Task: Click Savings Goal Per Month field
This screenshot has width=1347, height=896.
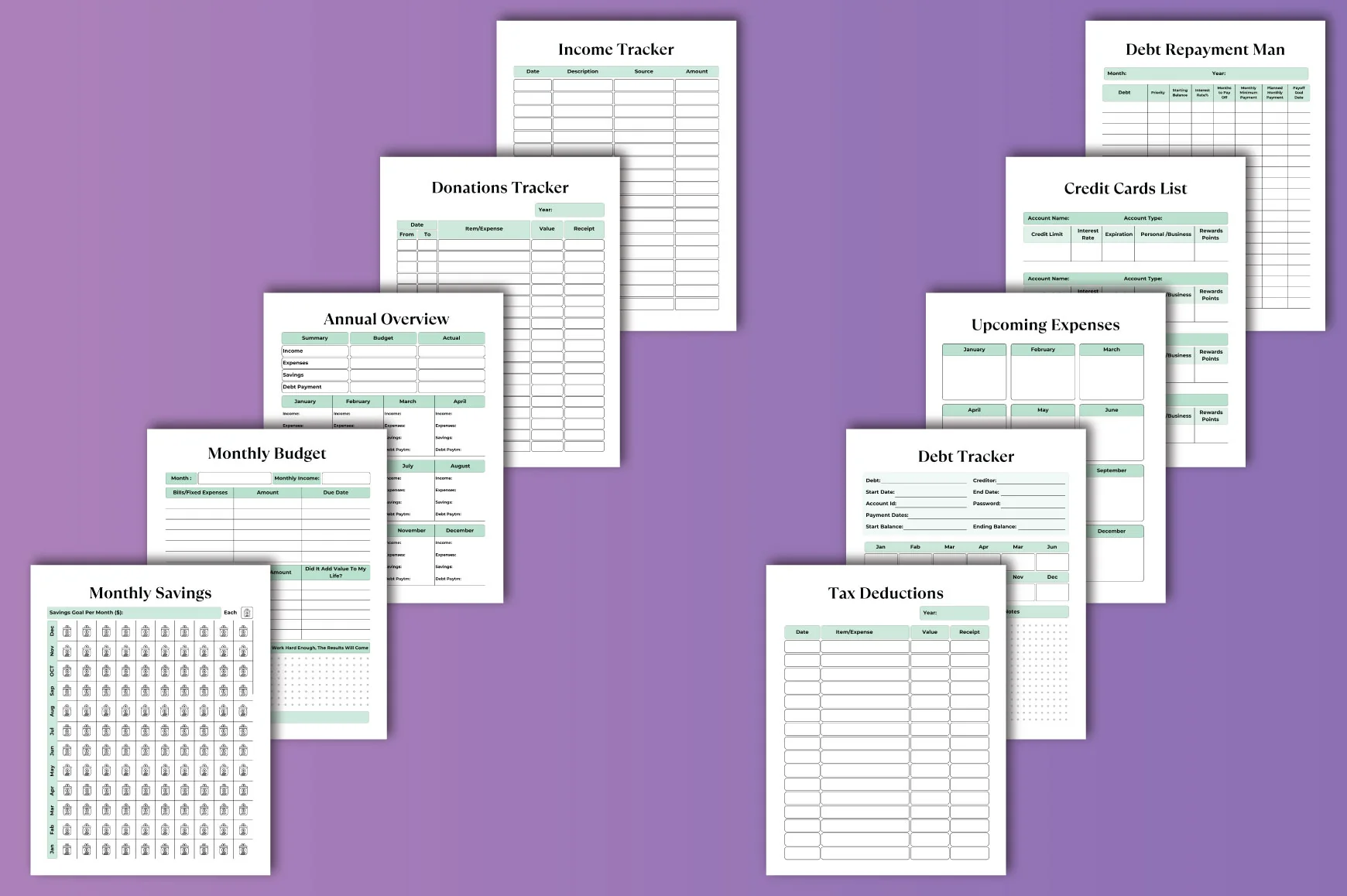Action: (133, 612)
